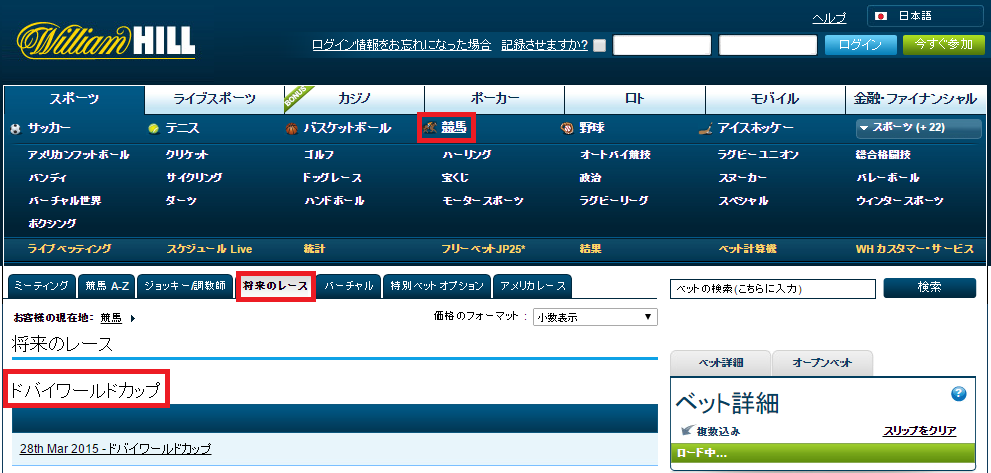The image size is (991, 473).
Task: Switch to the 特別ベットオプション tab
Action: pos(437,286)
